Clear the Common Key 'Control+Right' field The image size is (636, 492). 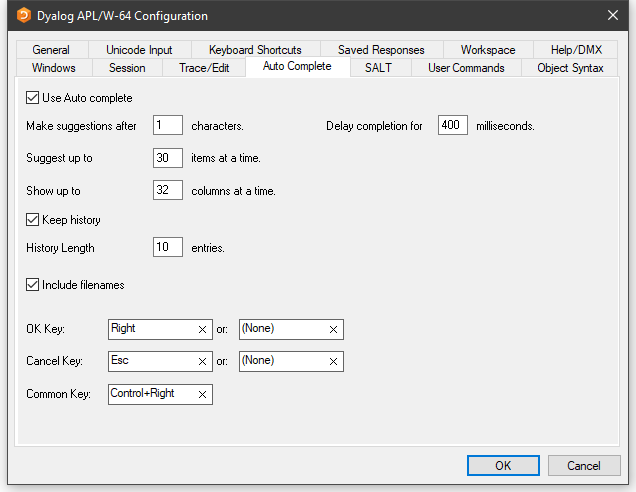coord(202,394)
